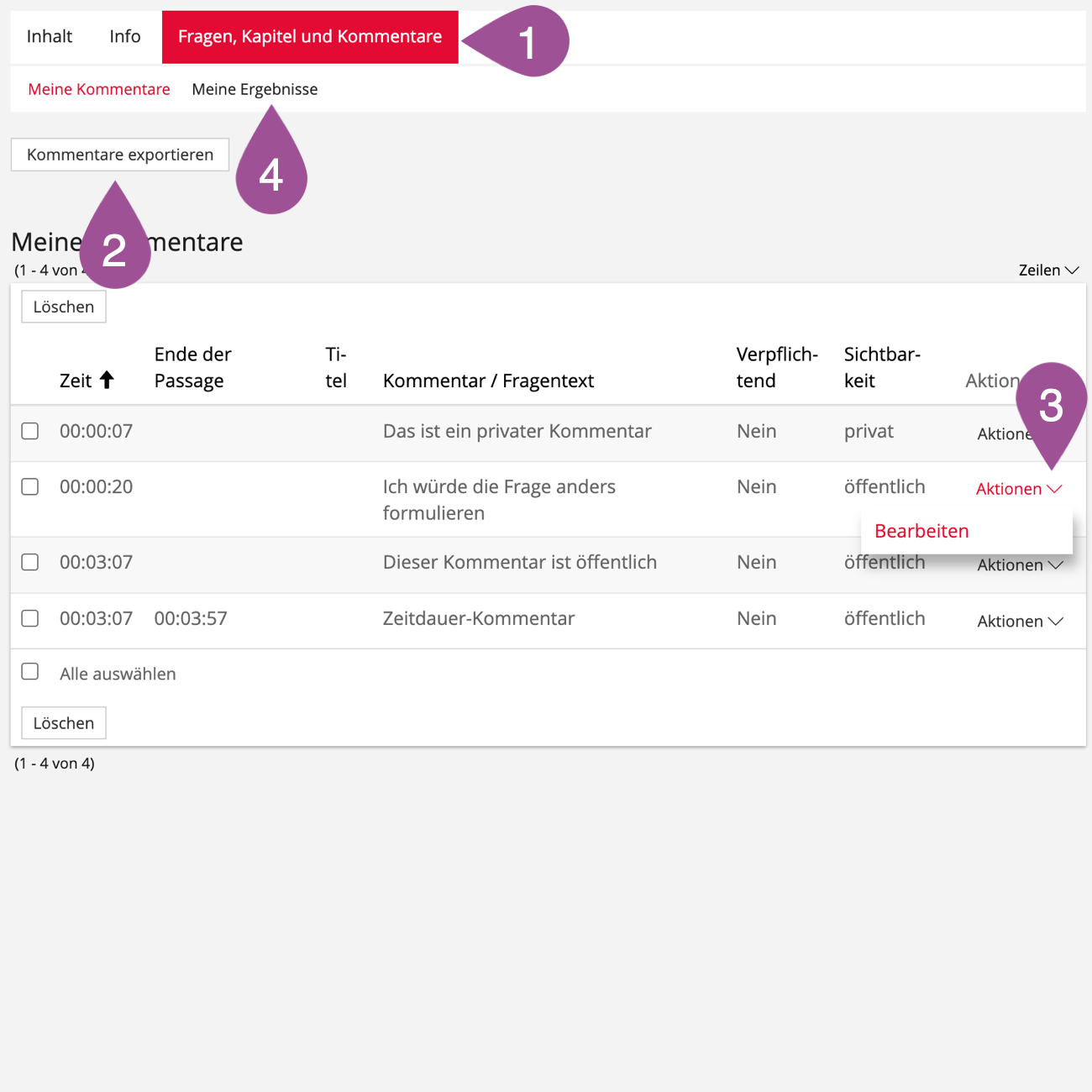1092x1092 pixels.
Task: Open the Info tab
Action: [124, 36]
